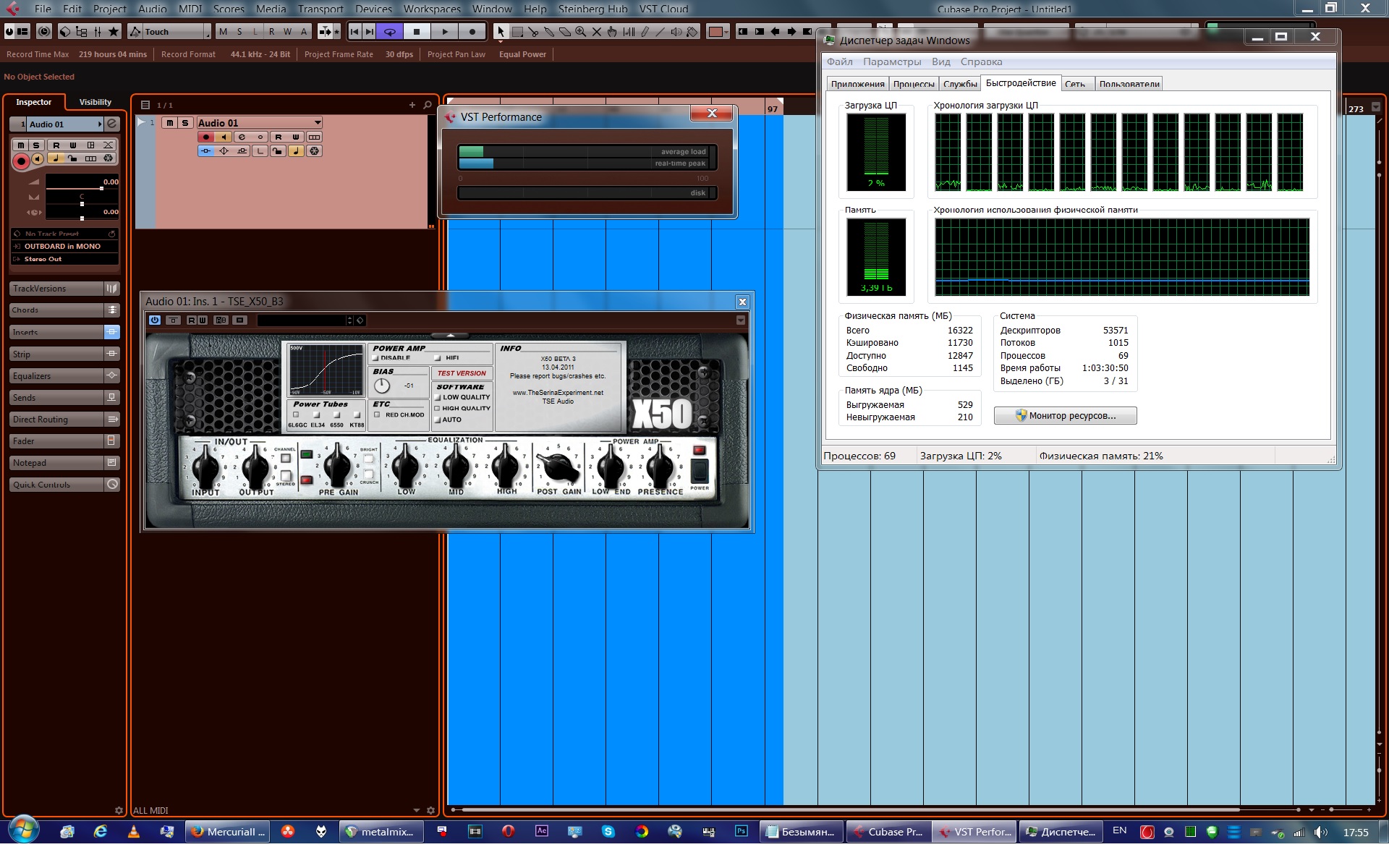1389x868 pixels.
Task: Adjust the inspector volume fader slider
Action: click(x=101, y=188)
